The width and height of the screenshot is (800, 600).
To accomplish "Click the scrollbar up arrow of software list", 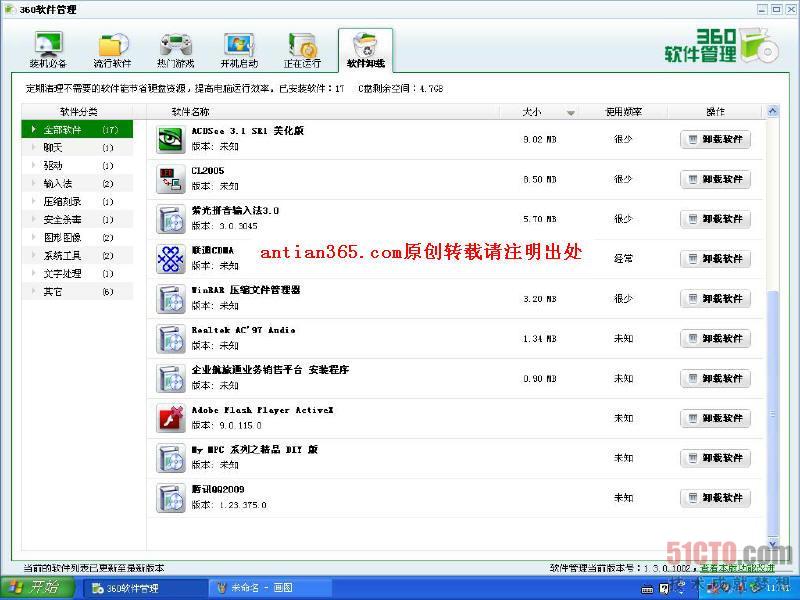I will coord(772,111).
